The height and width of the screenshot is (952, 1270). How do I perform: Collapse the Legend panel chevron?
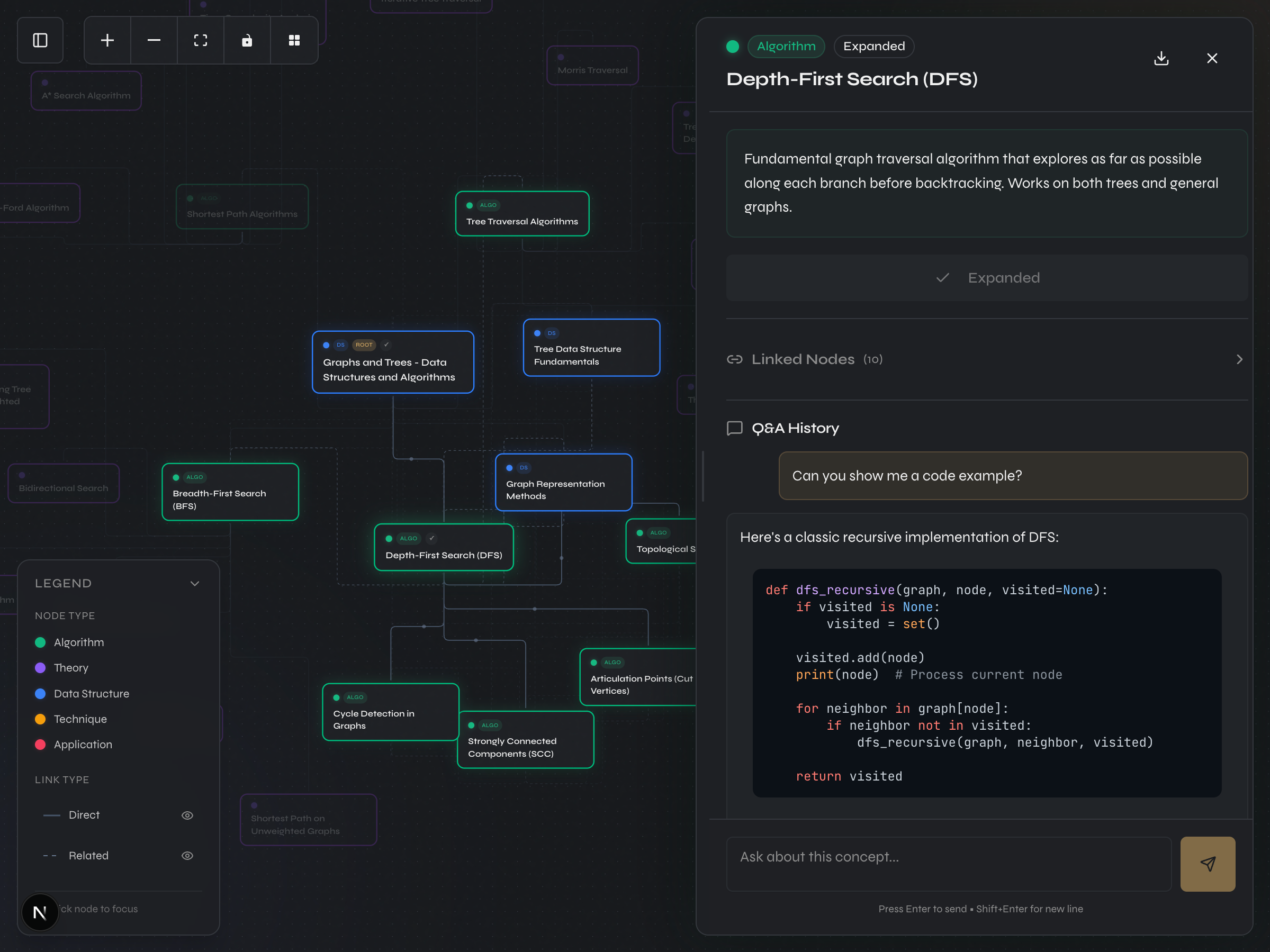click(x=195, y=584)
